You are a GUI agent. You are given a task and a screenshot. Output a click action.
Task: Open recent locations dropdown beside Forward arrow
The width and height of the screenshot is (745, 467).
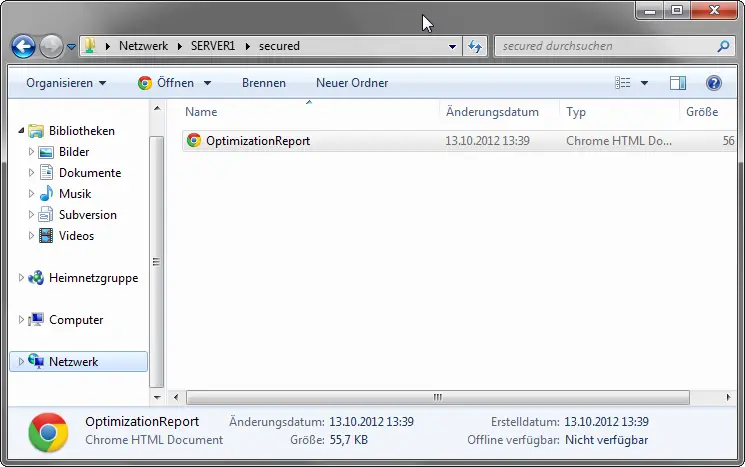(71, 47)
